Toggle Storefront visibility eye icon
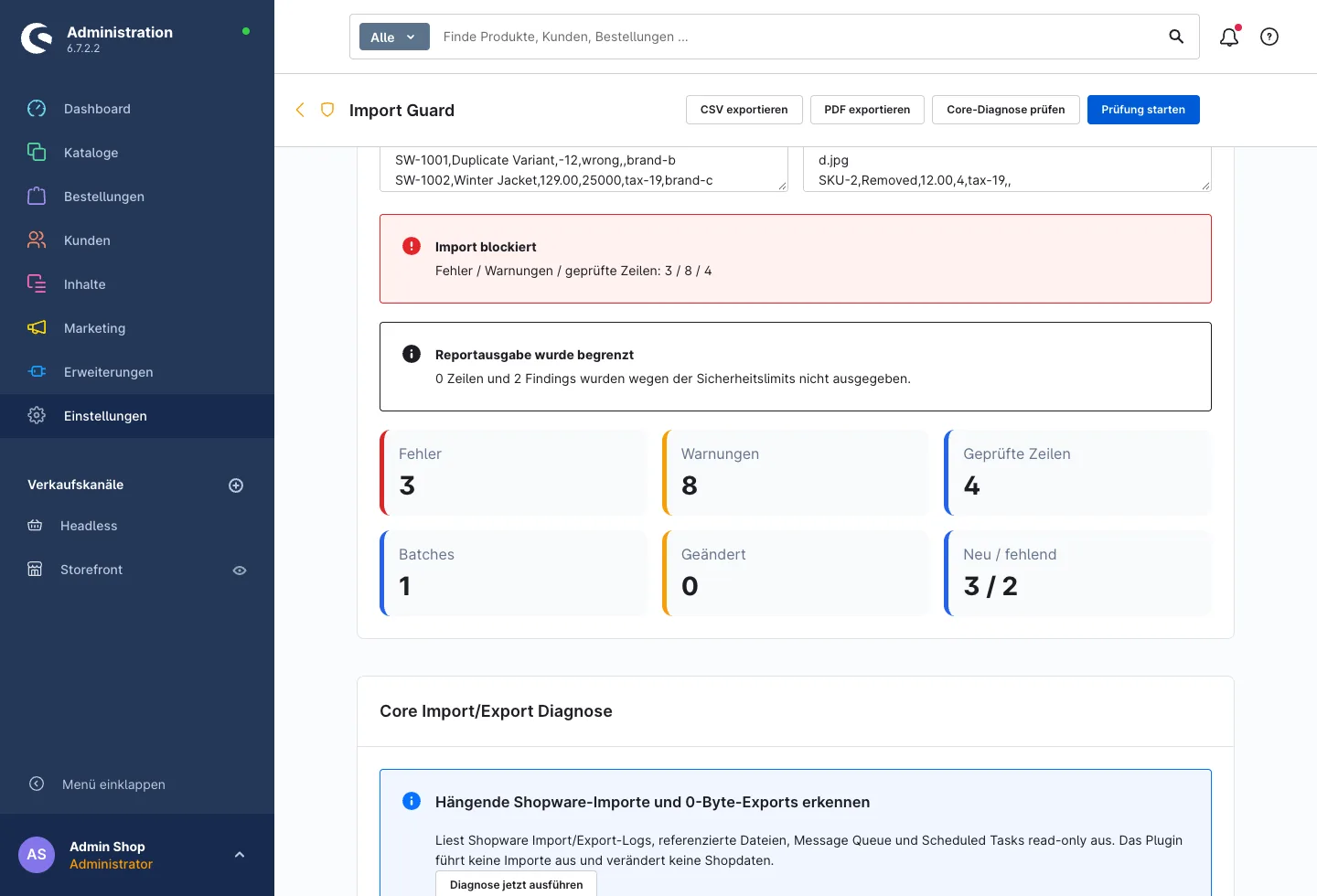 [x=240, y=571]
